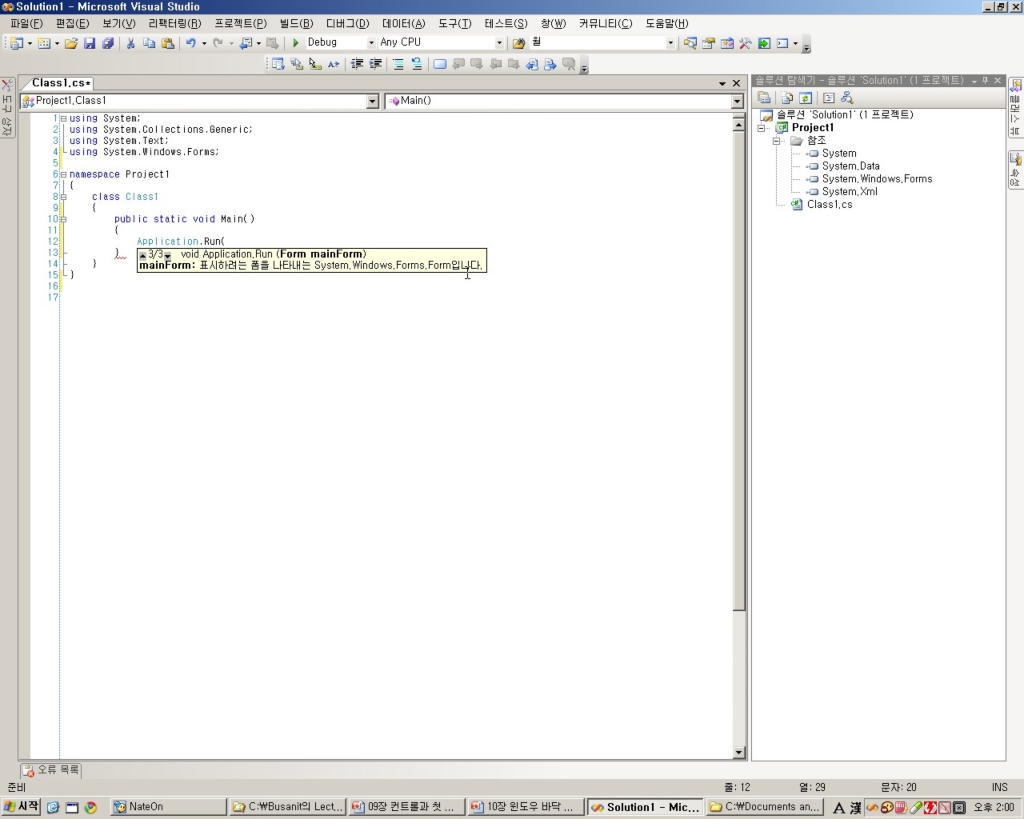Click the New Project toolbar icon
This screenshot has height=819, width=1024.
(17, 43)
